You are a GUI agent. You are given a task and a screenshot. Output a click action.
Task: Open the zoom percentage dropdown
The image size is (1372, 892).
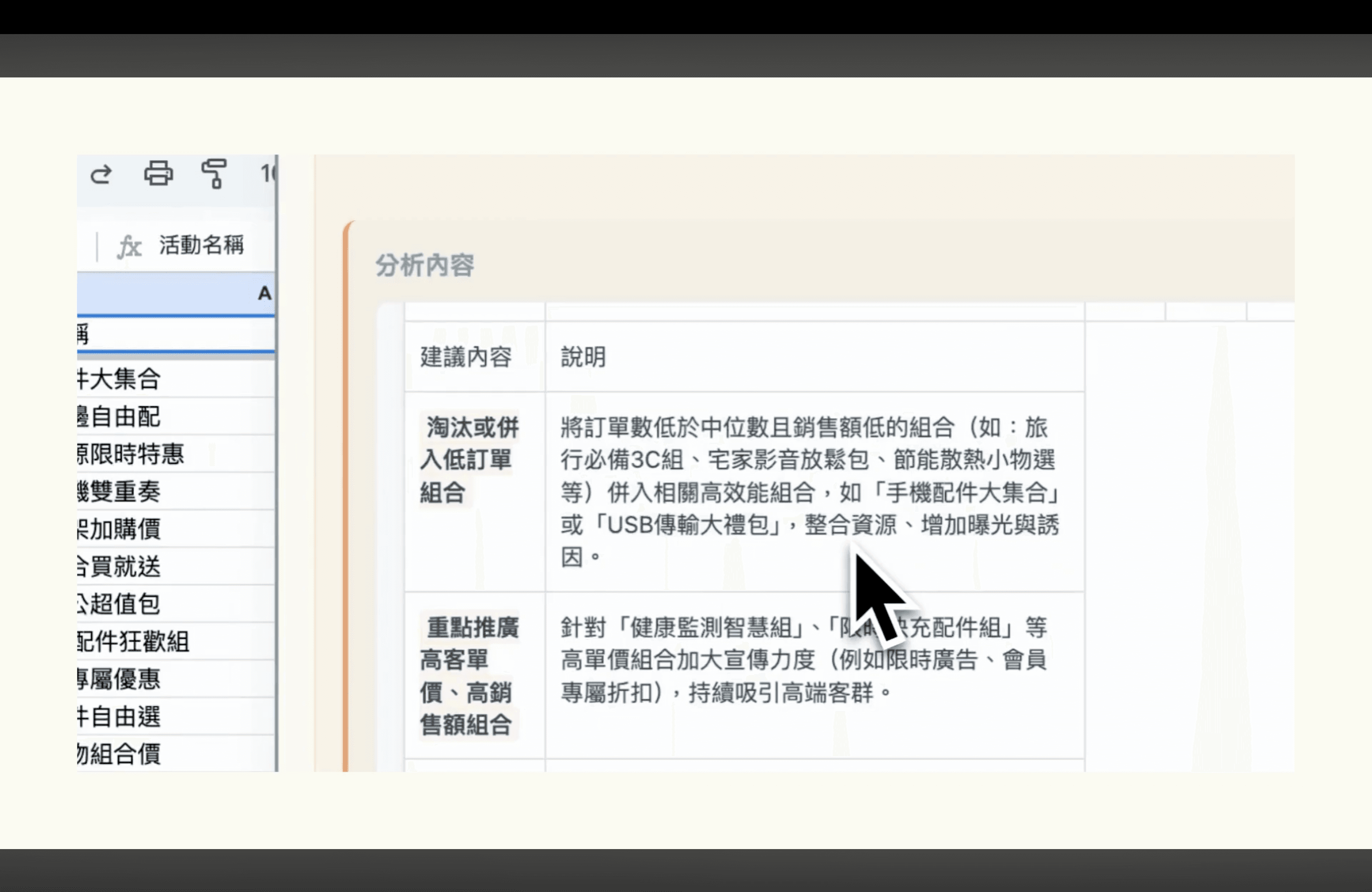(268, 174)
